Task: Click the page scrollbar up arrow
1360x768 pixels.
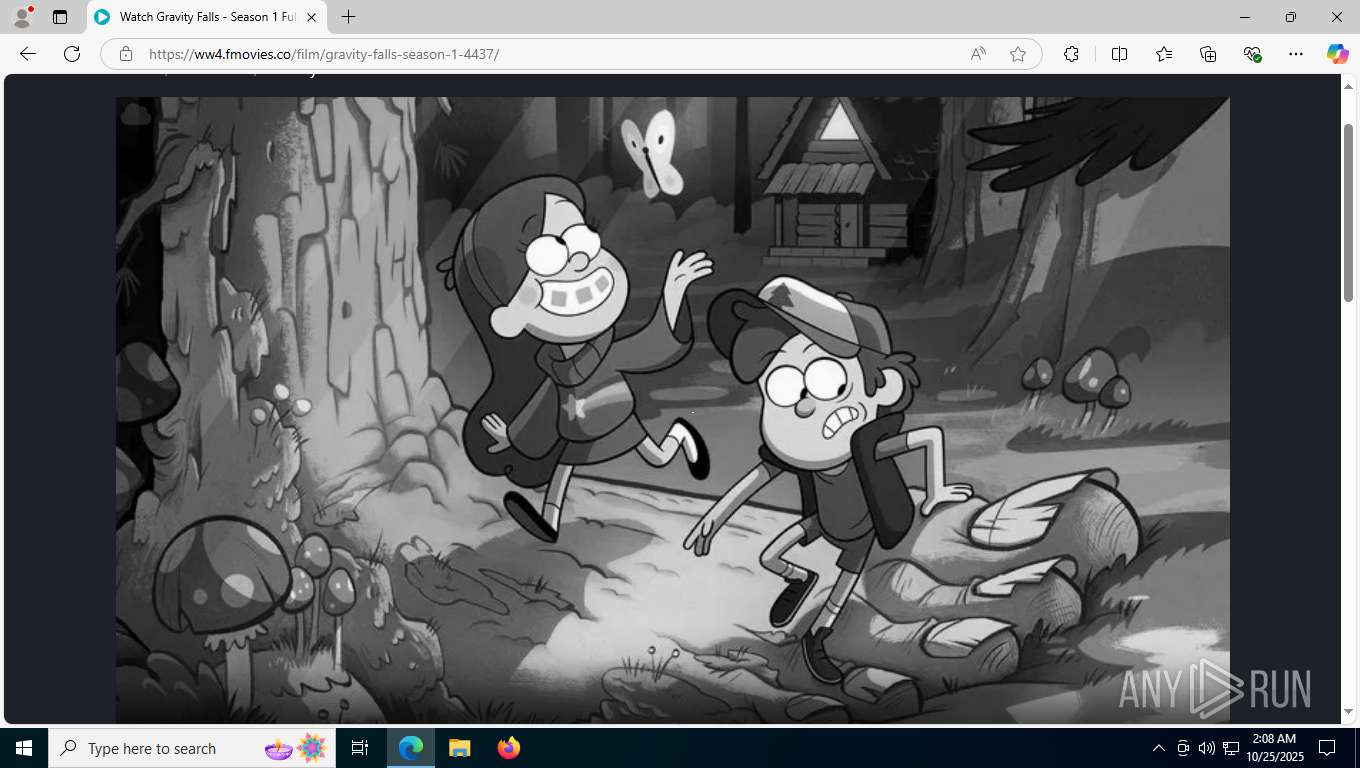Action: pos(1348,85)
